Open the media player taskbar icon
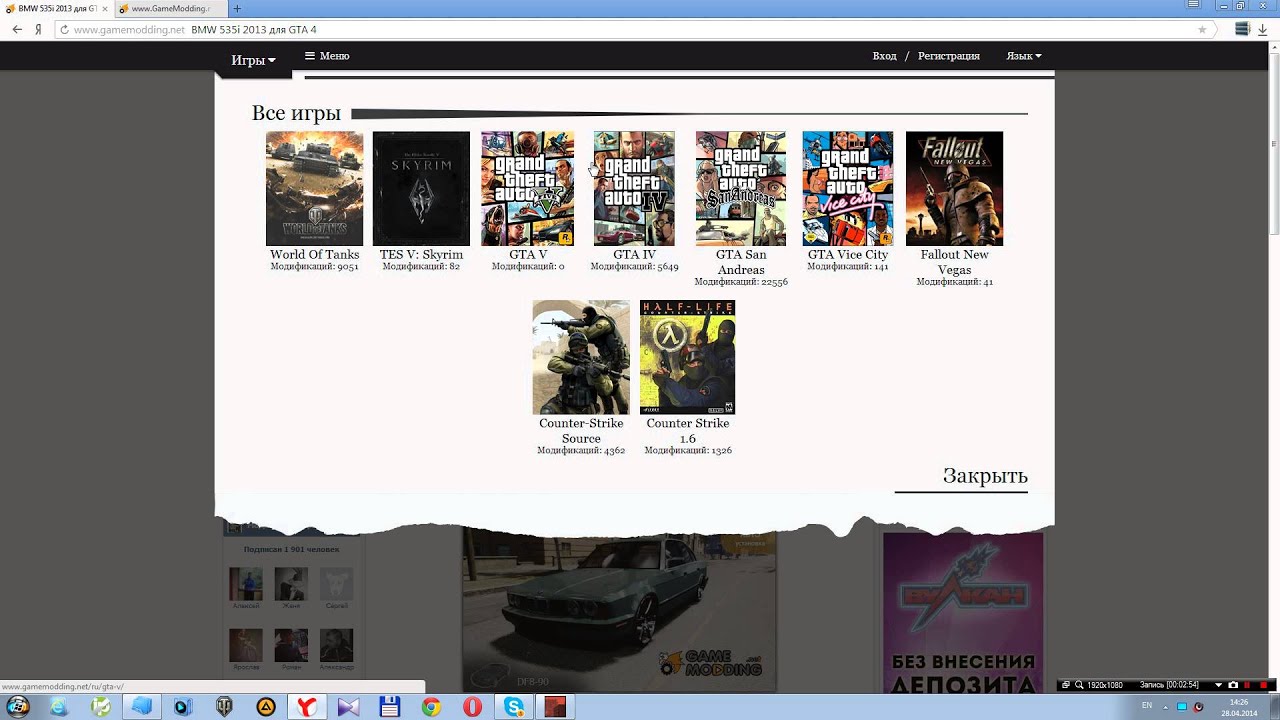 pyautogui.click(x=183, y=707)
